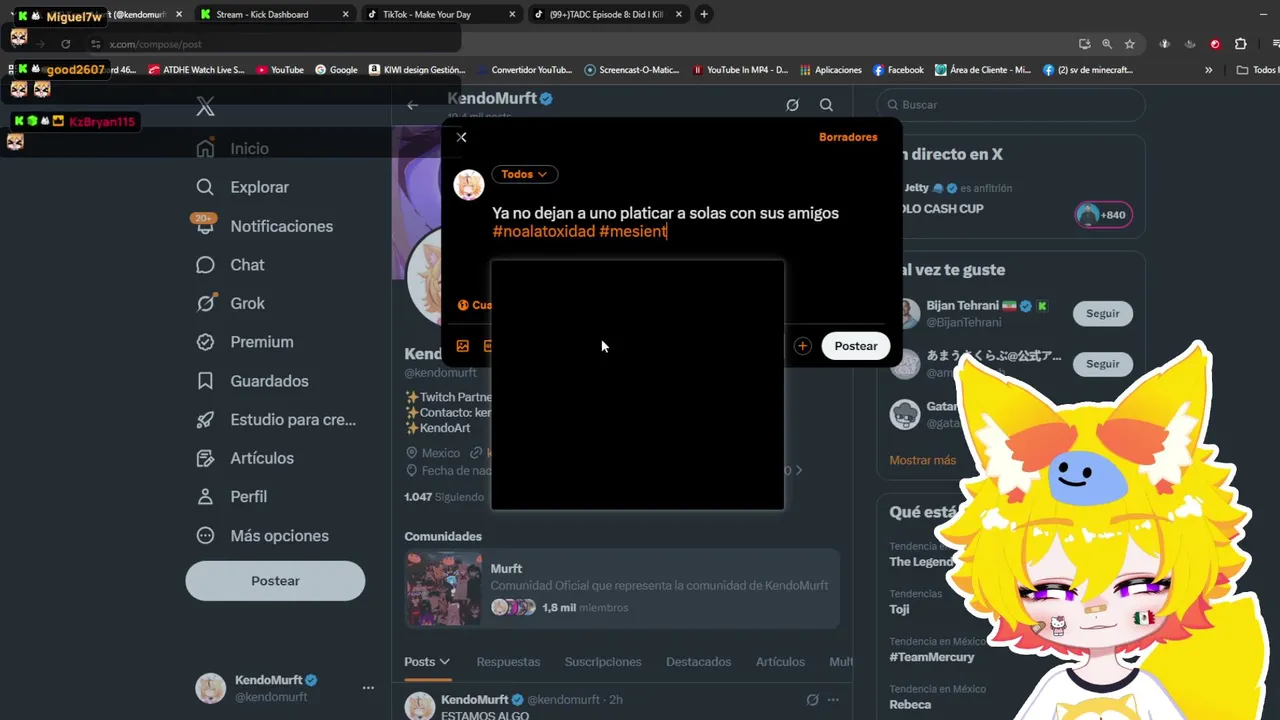Viewport: 1280px width, 720px height.
Task: Open more options on ESTAMOS AI GO post
Action: [x=833, y=700]
